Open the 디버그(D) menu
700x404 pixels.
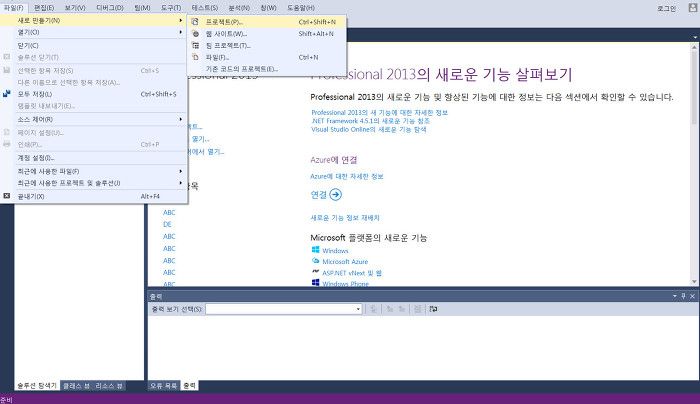click(x=109, y=8)
